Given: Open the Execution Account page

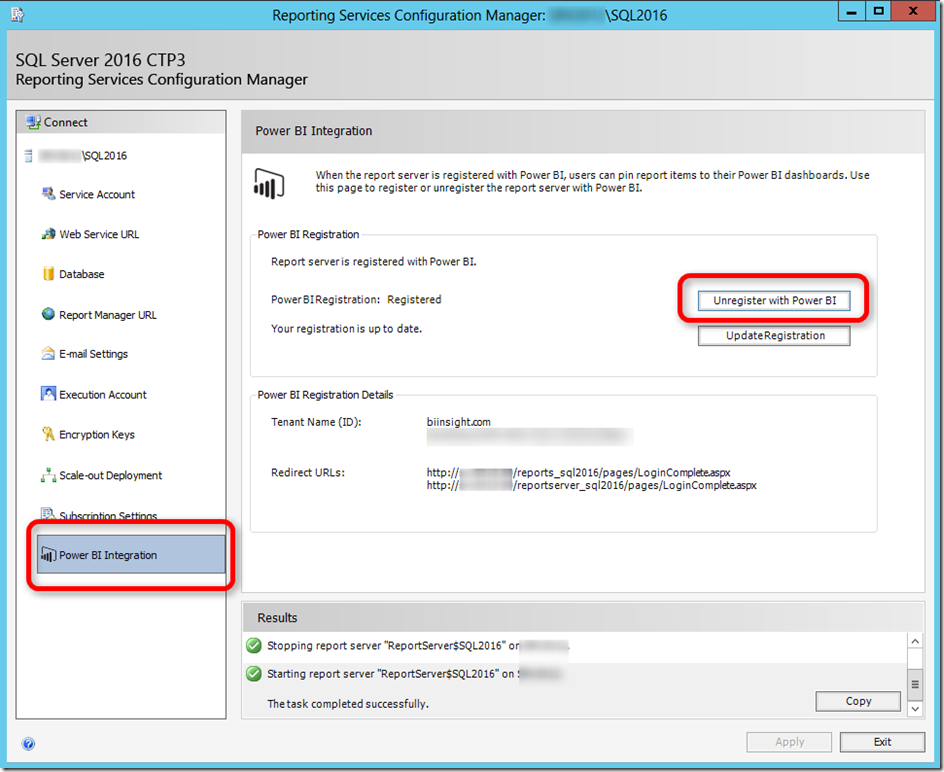Looking at the screenshot, I should click(102, 395).
